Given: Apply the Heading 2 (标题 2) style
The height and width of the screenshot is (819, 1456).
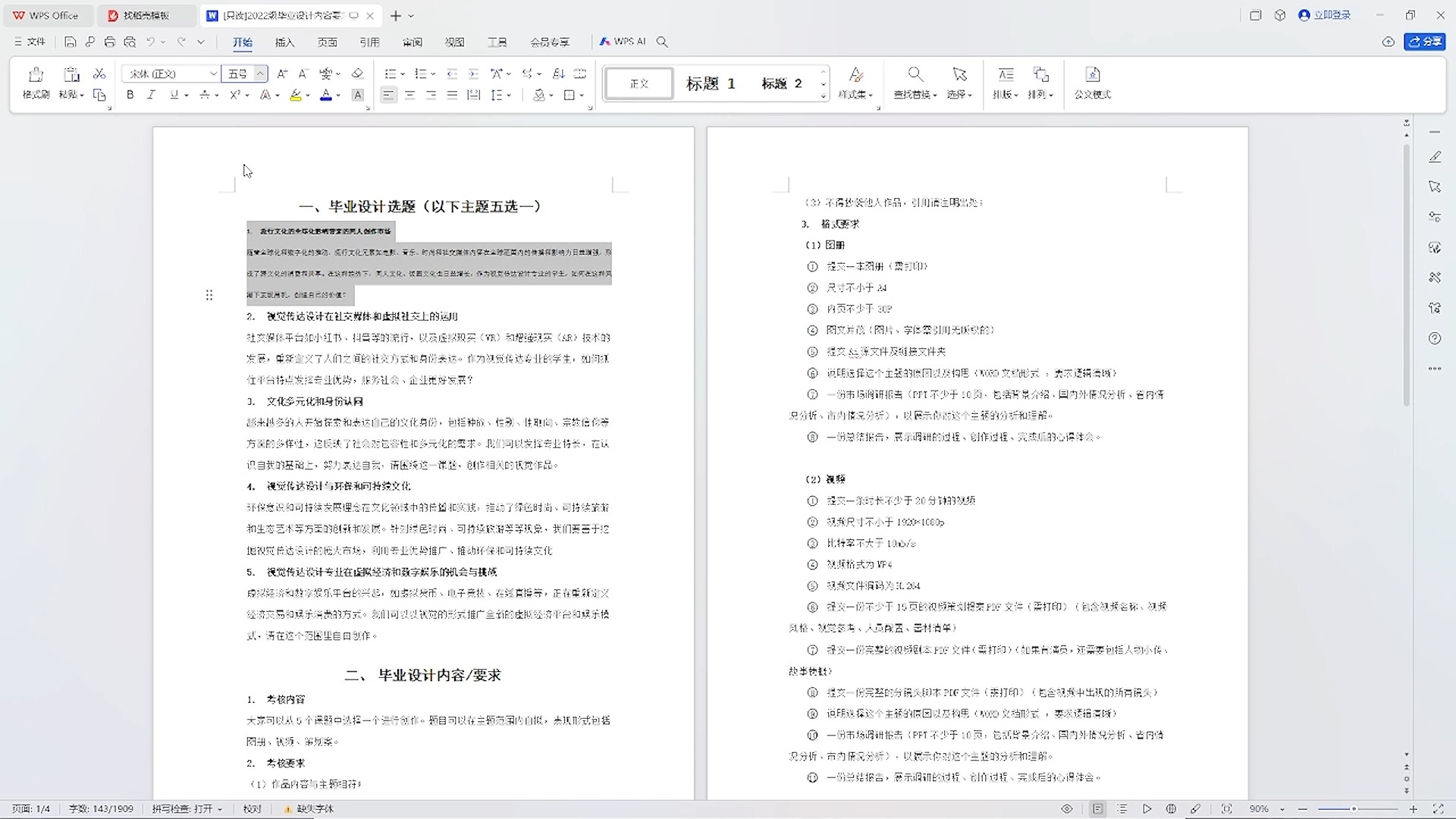Looking at the screenshot, I should pyautogui.click(x=782, y=83).
